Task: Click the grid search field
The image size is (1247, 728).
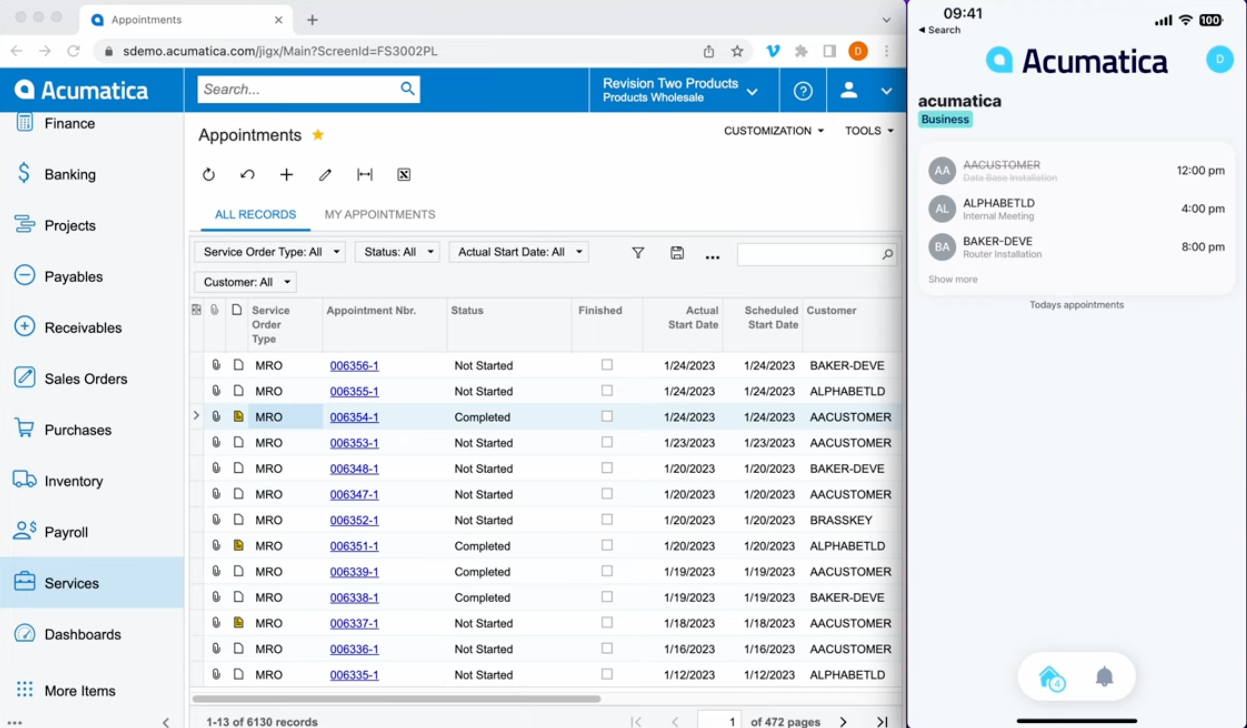Action: coord(816,254)
